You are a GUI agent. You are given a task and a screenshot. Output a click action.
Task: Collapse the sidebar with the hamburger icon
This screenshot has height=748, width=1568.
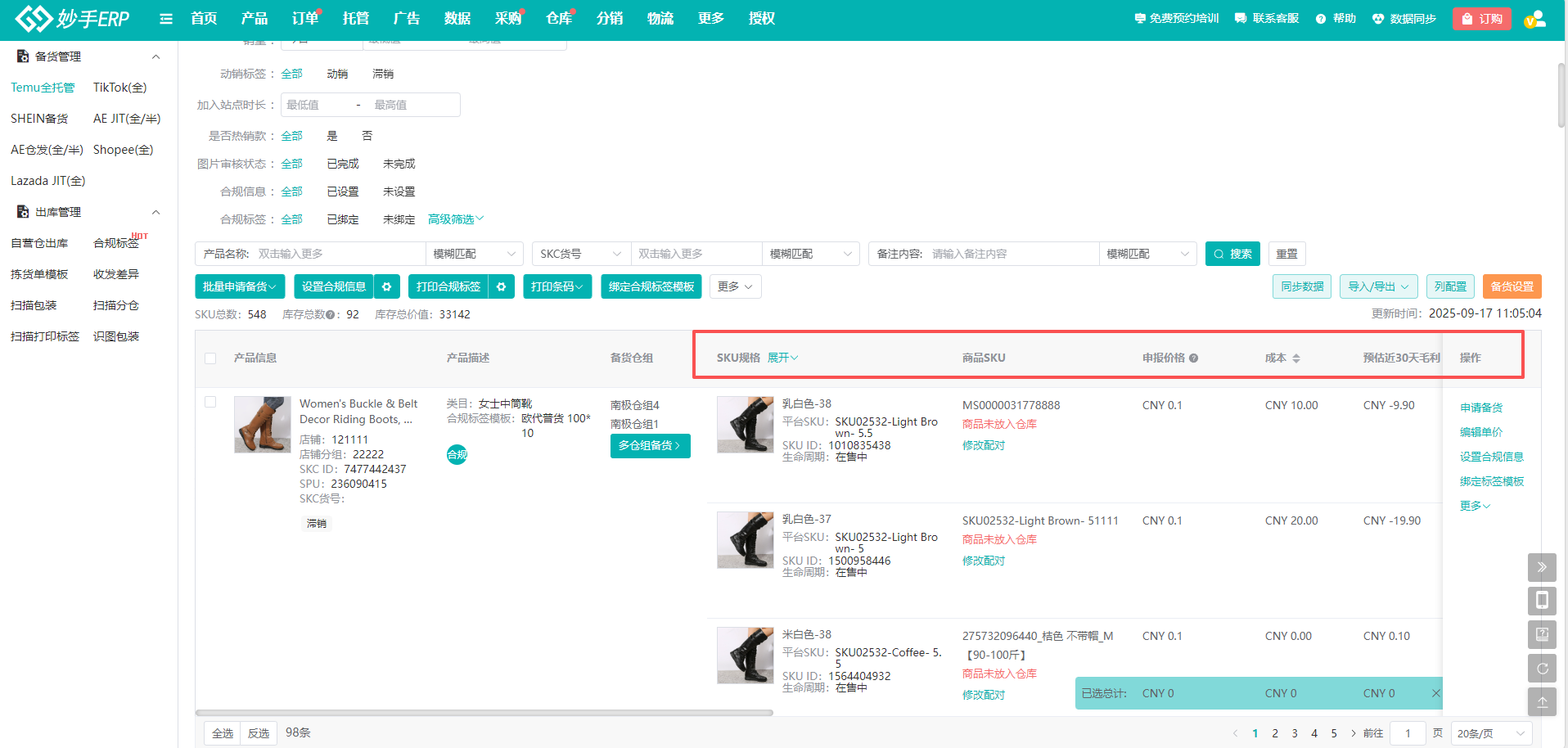click(x=166, y=19)
